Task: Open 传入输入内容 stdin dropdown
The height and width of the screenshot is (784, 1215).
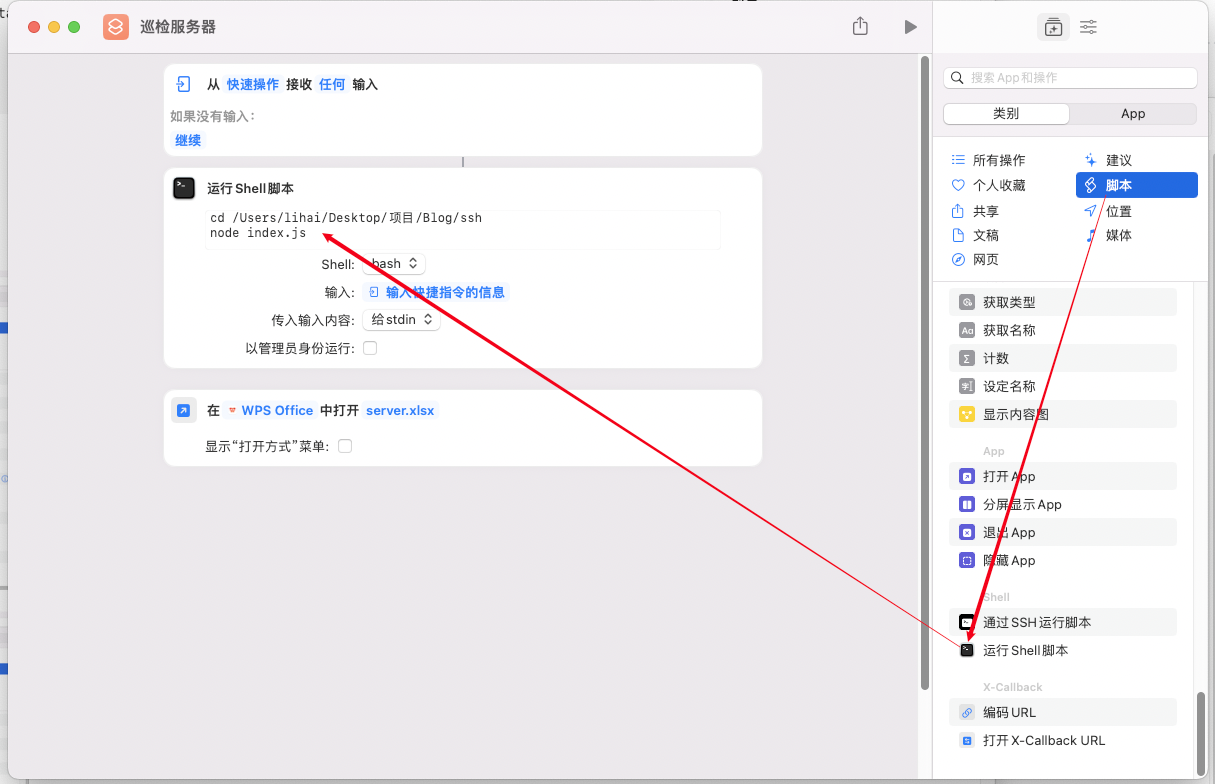Action: (x=401, y=320)
